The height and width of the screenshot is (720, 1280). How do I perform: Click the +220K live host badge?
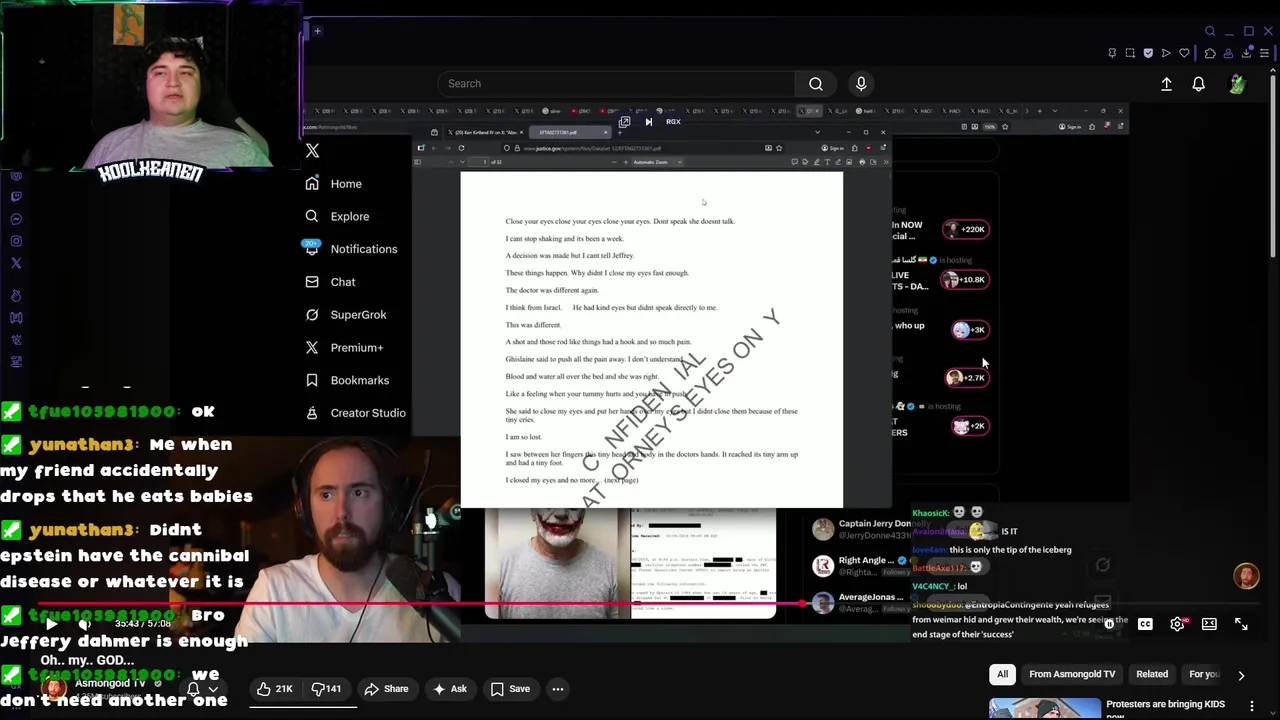(966, 229)
